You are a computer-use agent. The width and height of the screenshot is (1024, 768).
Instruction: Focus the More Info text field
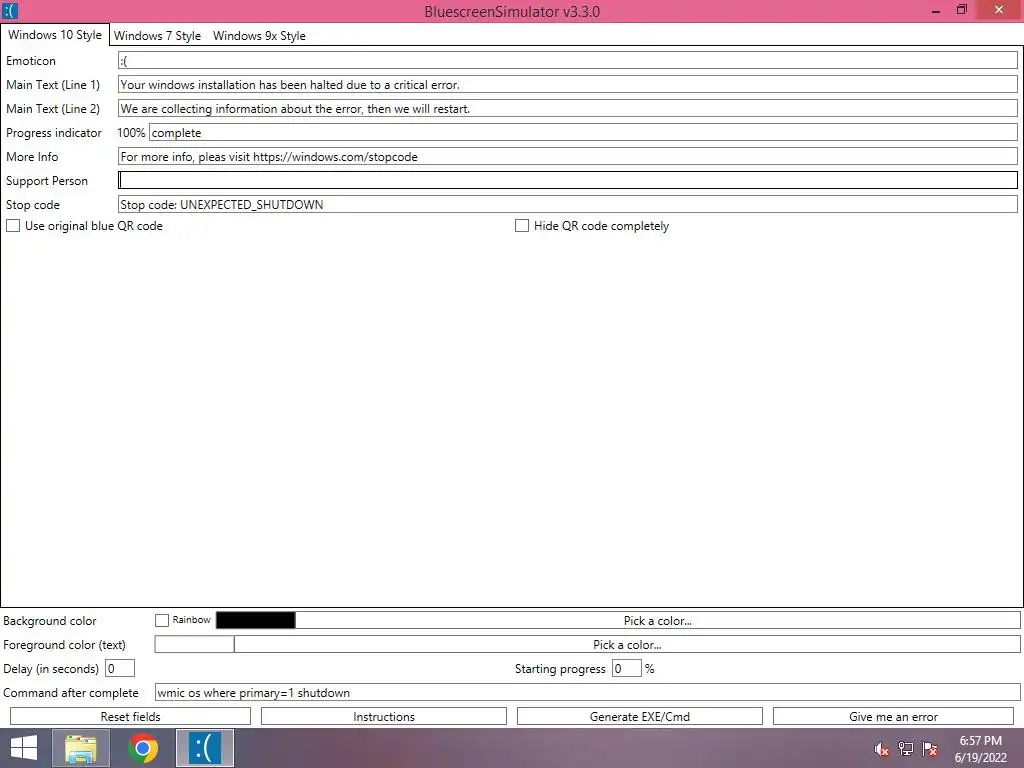(x=568, y=157)
